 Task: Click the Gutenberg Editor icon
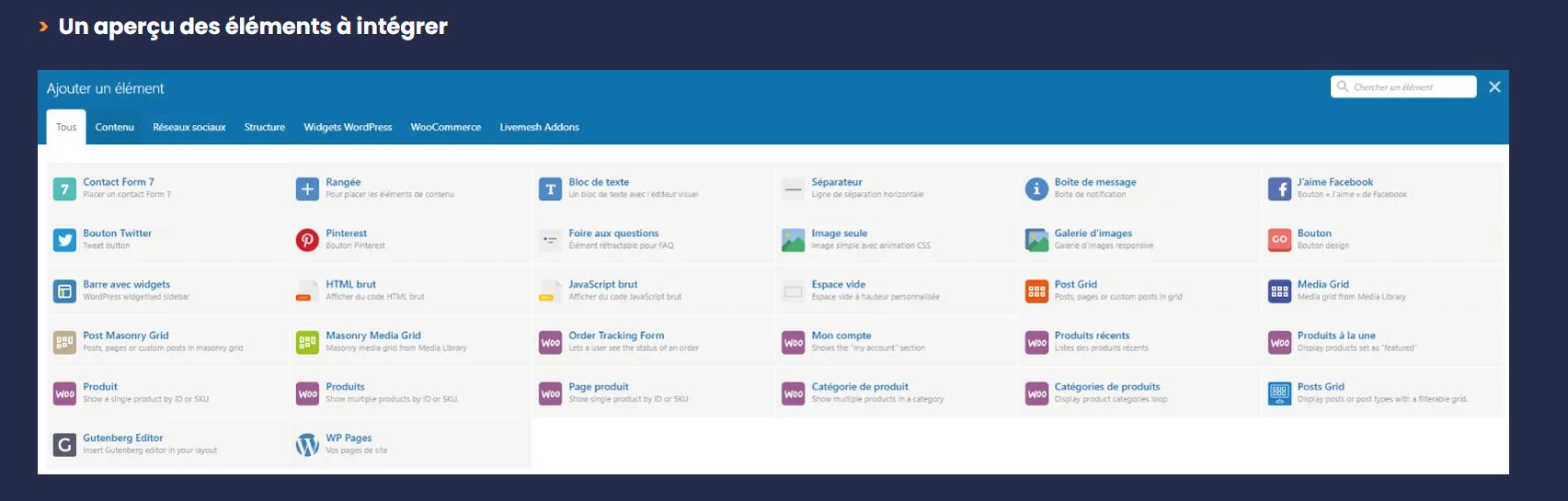tap(64, 445)
